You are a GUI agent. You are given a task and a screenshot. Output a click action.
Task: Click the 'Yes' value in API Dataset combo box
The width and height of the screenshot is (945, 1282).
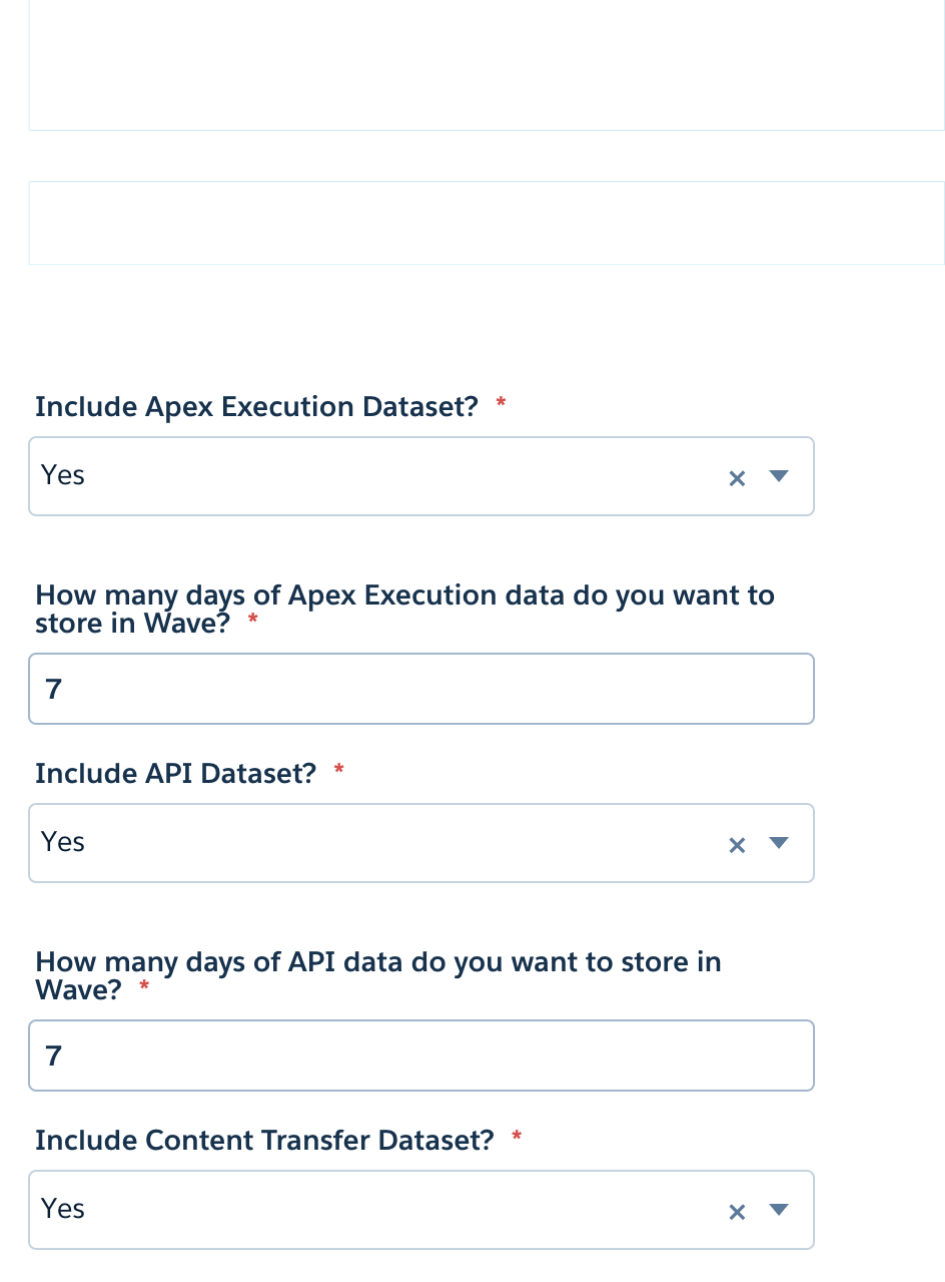(x=63, y=842)
